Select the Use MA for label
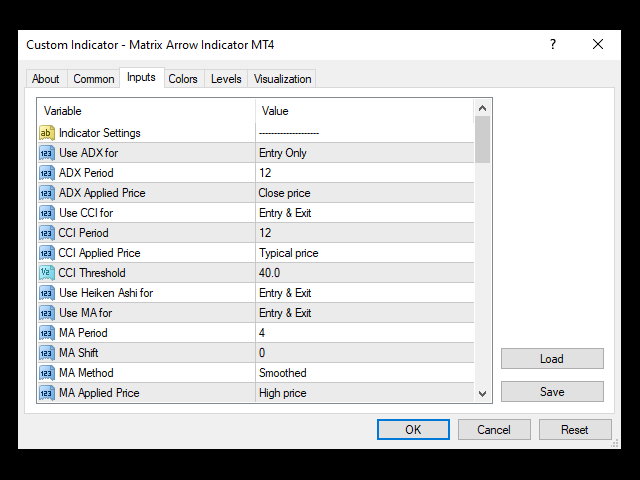The image size is (640, 480). [x=85, y=313]
